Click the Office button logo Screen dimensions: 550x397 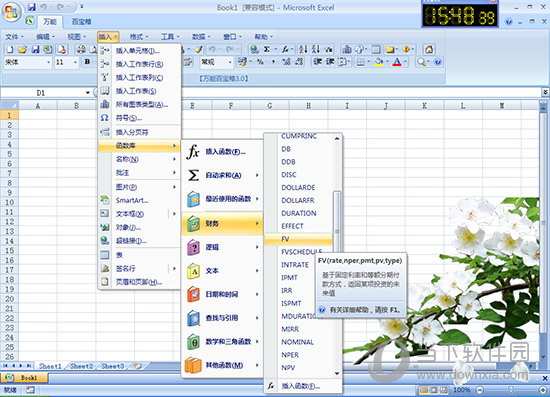11,12
